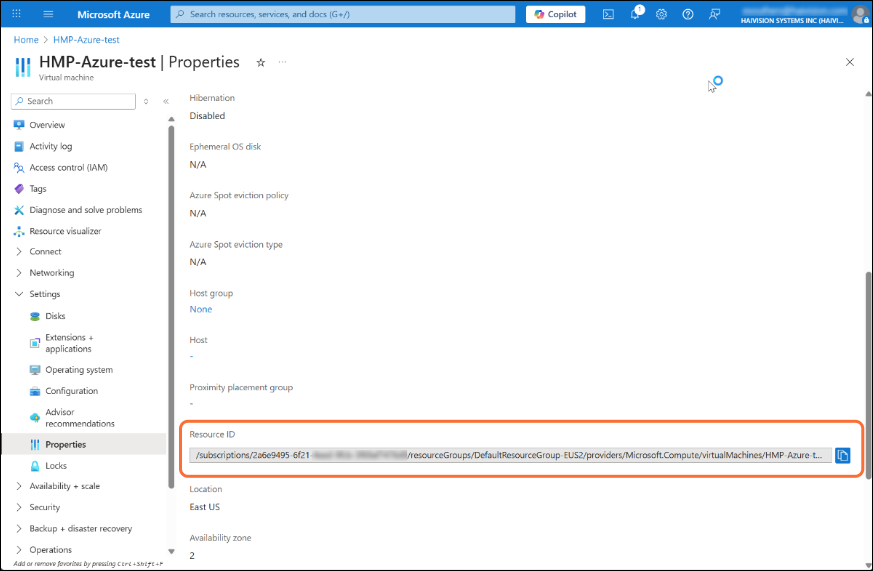Click the None host group link

[200, 309]
